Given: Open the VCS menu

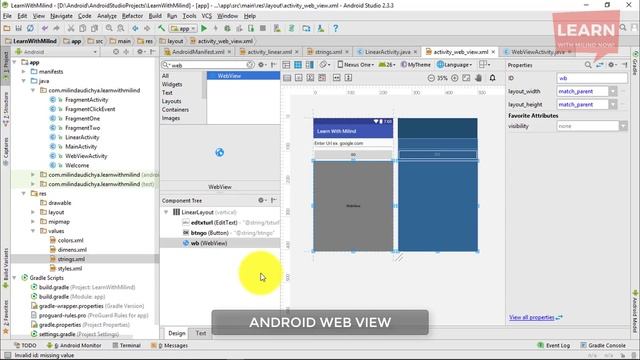Looking at the screenshot, I should [x=207, y=16].
